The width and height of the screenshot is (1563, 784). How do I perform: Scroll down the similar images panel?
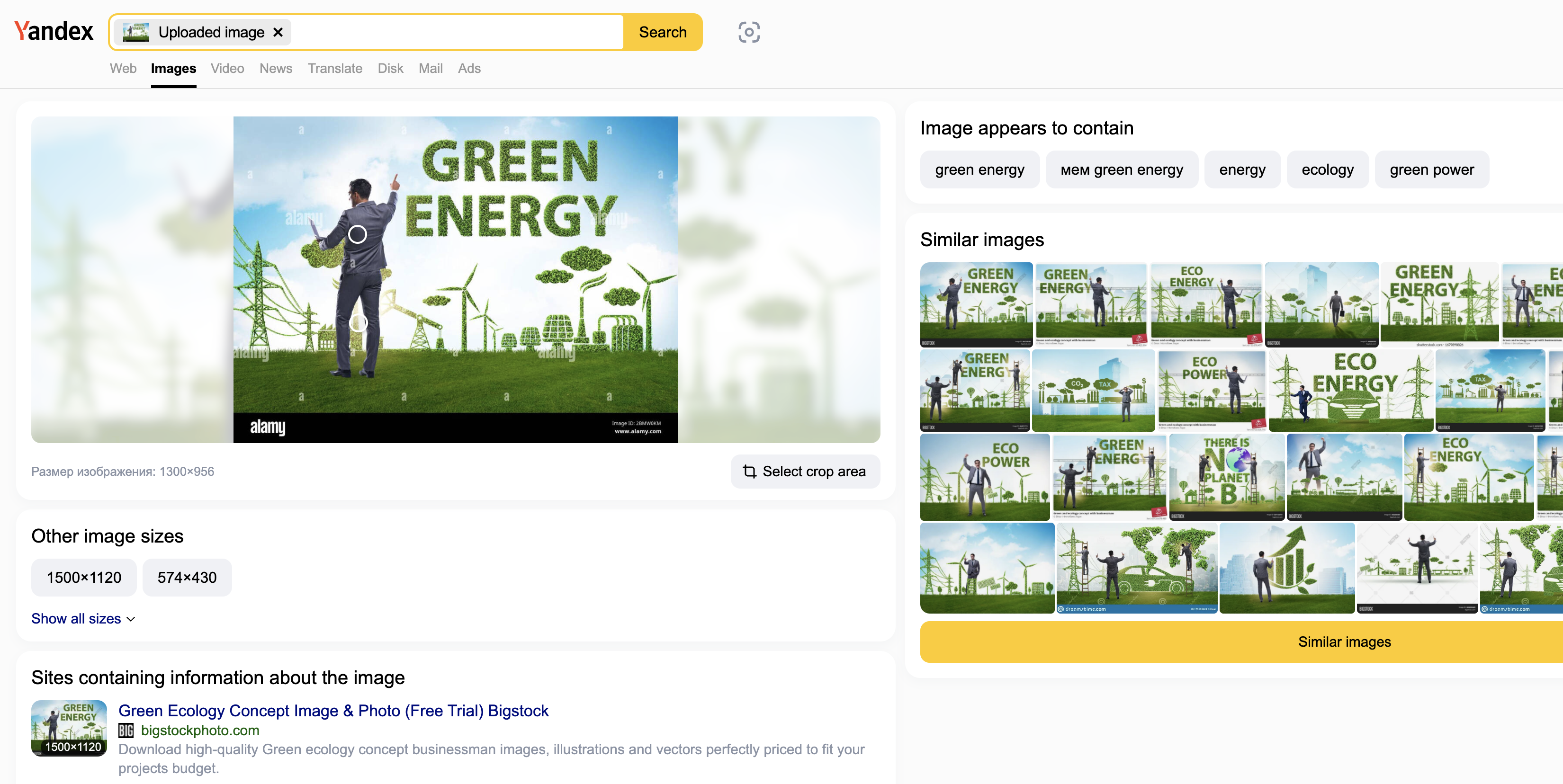point(1344,641)
